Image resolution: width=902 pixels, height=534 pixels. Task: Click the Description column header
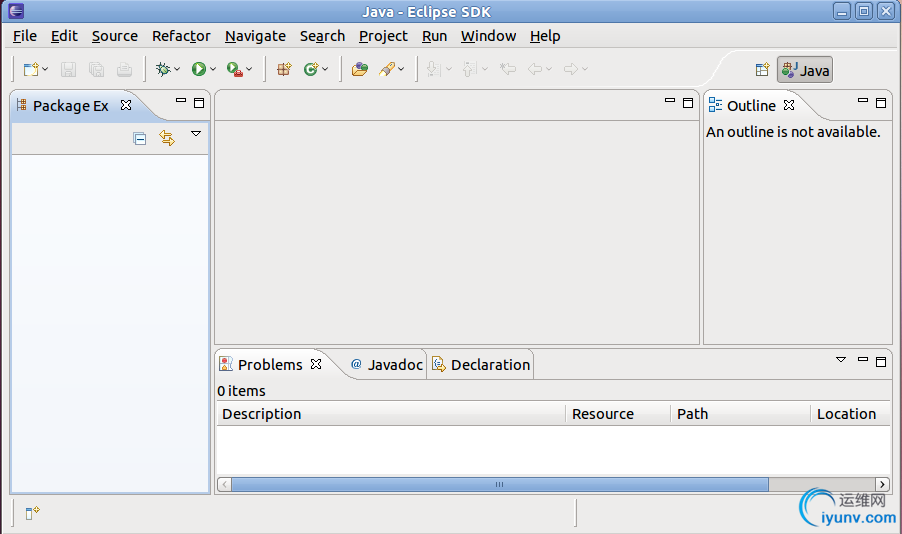[x=391, y=414]
